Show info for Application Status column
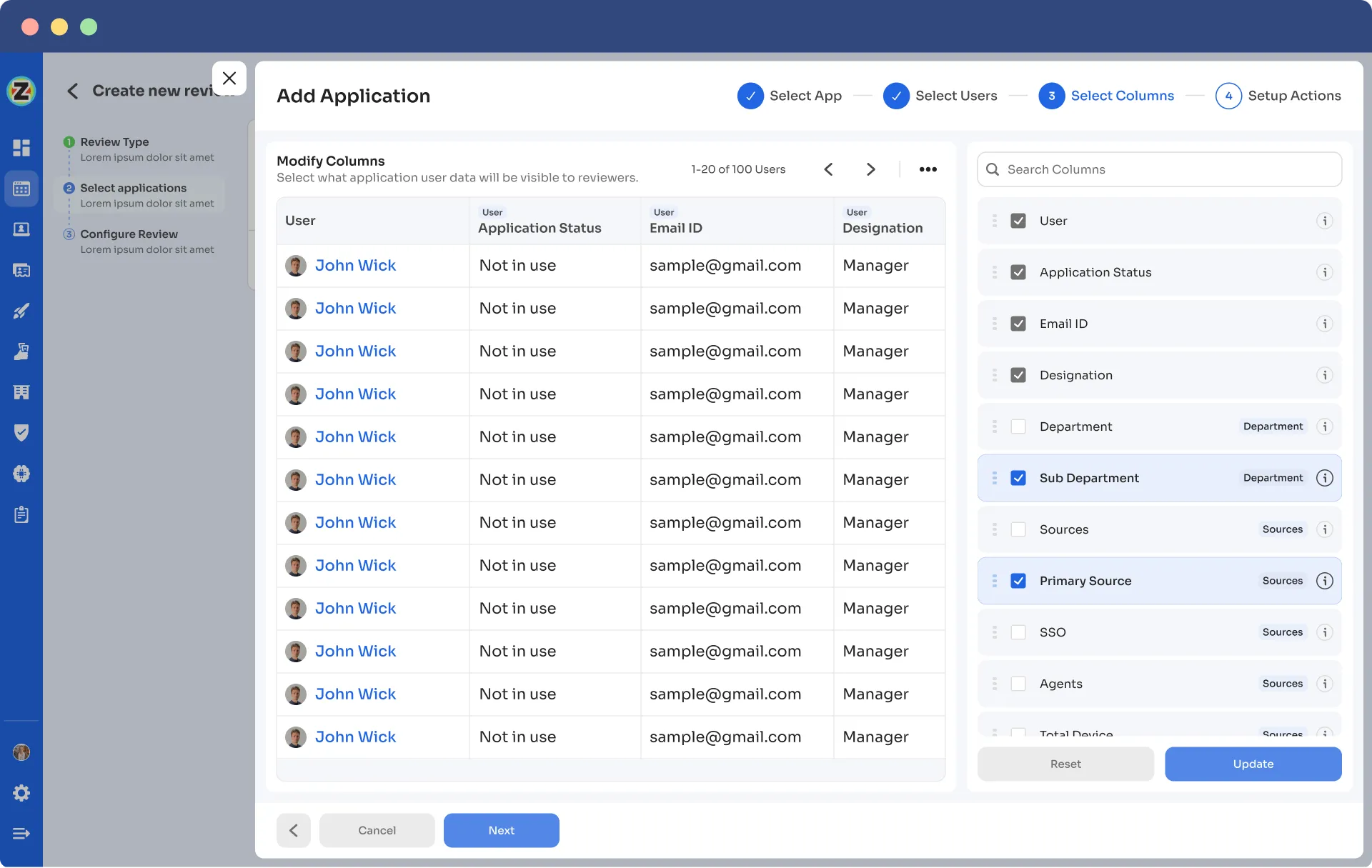The width and height of the screenshot is (1372, 868). pyautogui.click(x=1325, y=272)
